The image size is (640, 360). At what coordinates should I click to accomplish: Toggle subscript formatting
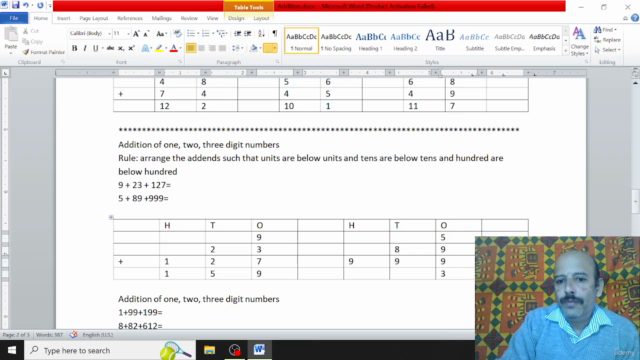(x=121, y=48)
